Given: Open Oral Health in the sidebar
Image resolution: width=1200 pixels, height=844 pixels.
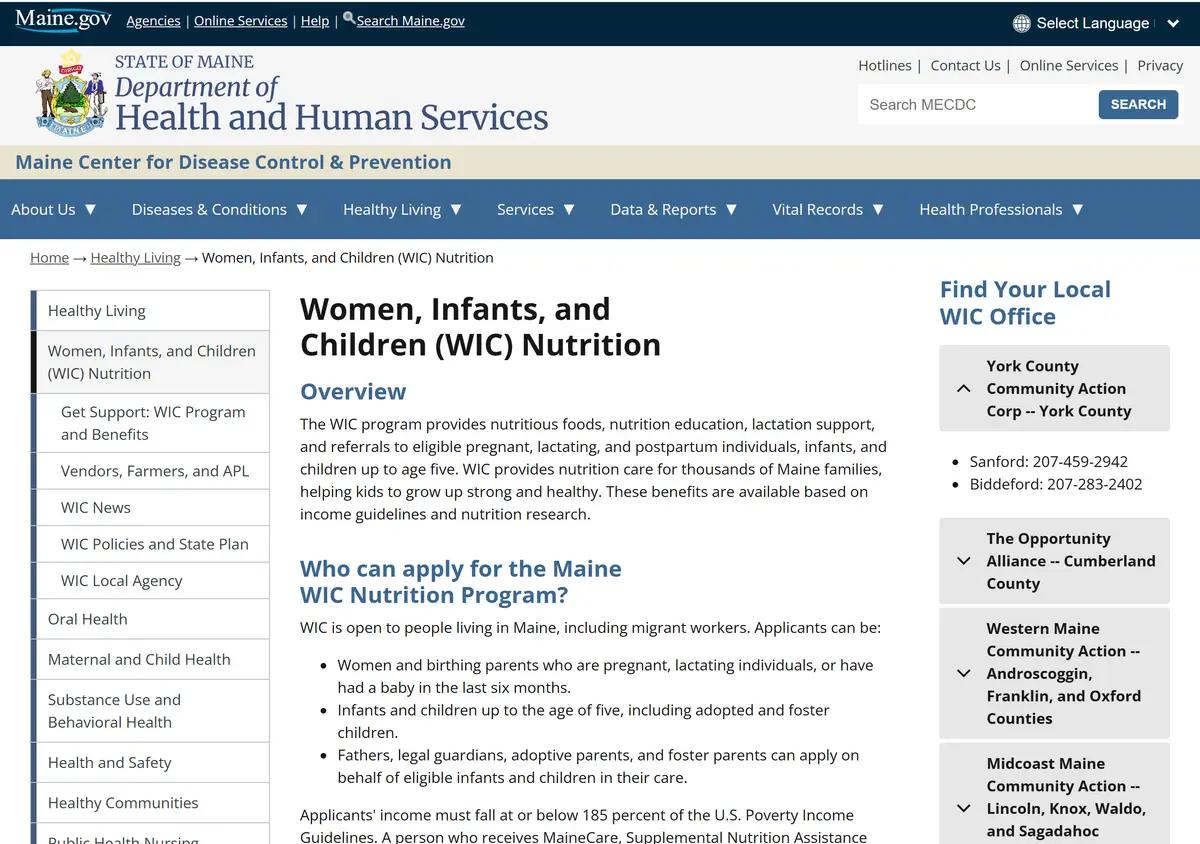Looking at the screenshot, I should point(150,619).
